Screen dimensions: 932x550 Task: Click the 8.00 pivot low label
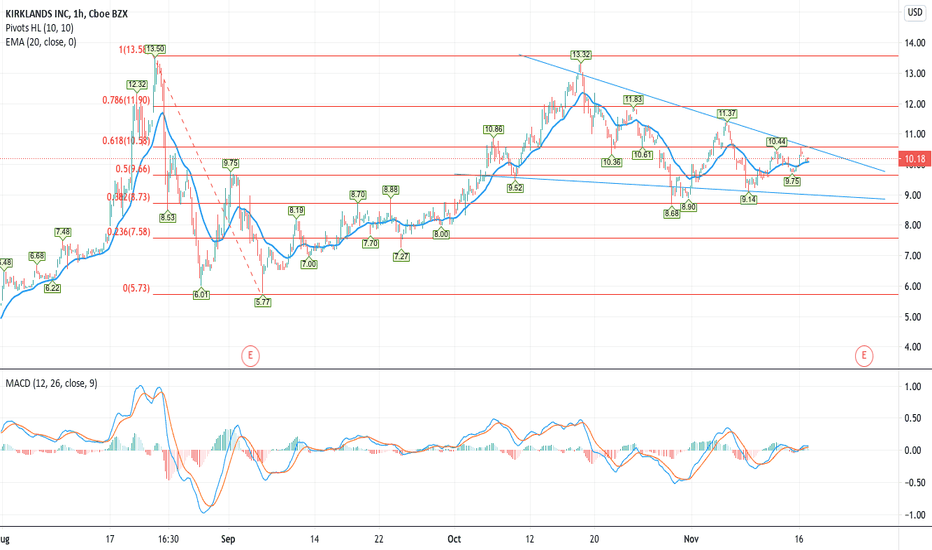(441, 234)
